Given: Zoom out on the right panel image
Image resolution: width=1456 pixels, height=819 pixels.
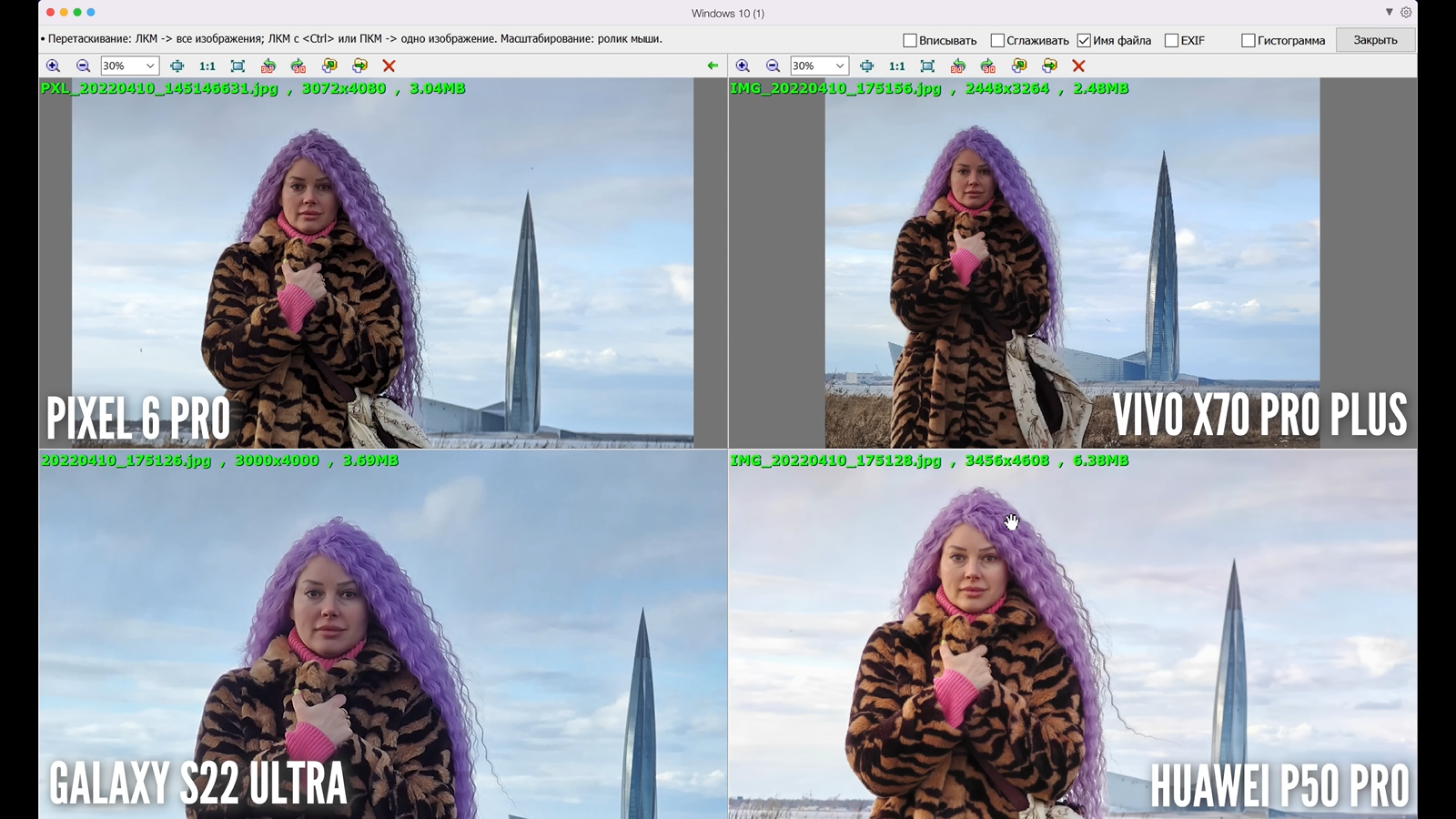Looking at the screenshot, I should 773,66.
